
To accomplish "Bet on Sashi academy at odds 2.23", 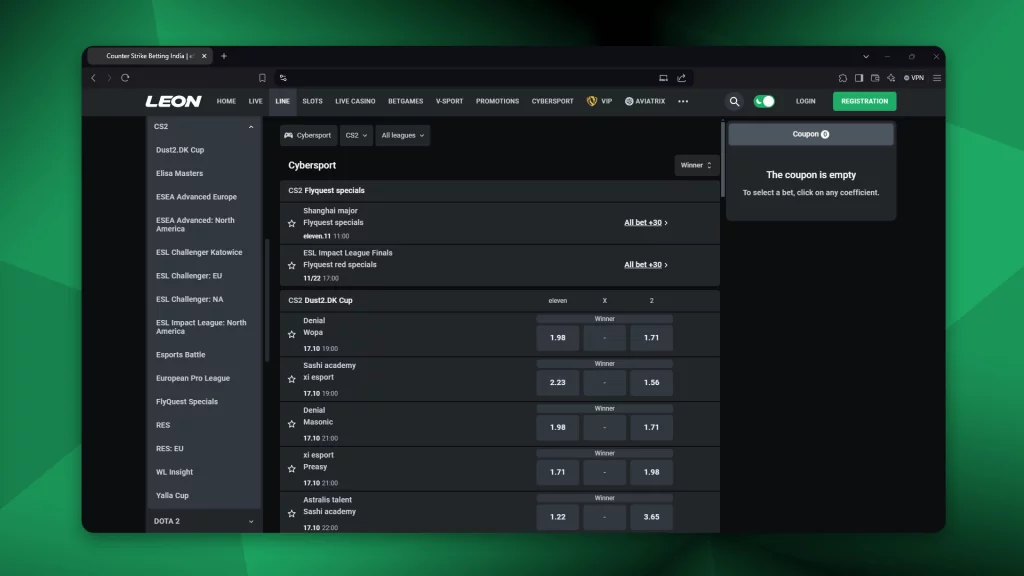I will 558,382.
